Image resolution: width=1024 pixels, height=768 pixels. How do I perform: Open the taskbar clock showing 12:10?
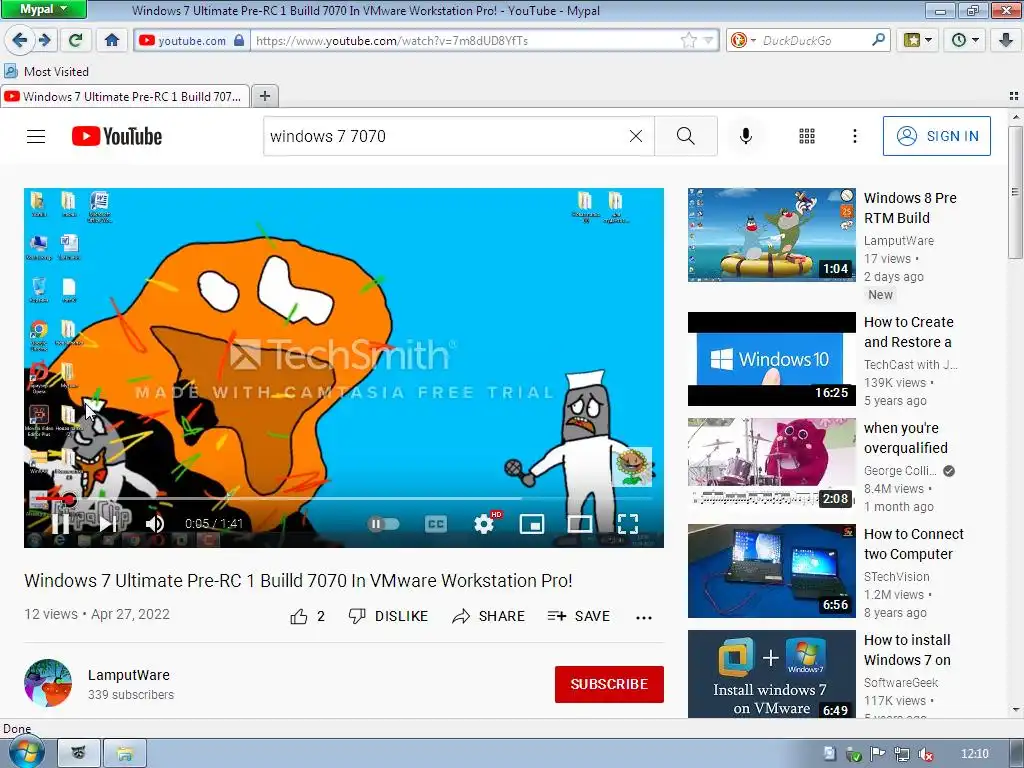(x=974, y=754)
